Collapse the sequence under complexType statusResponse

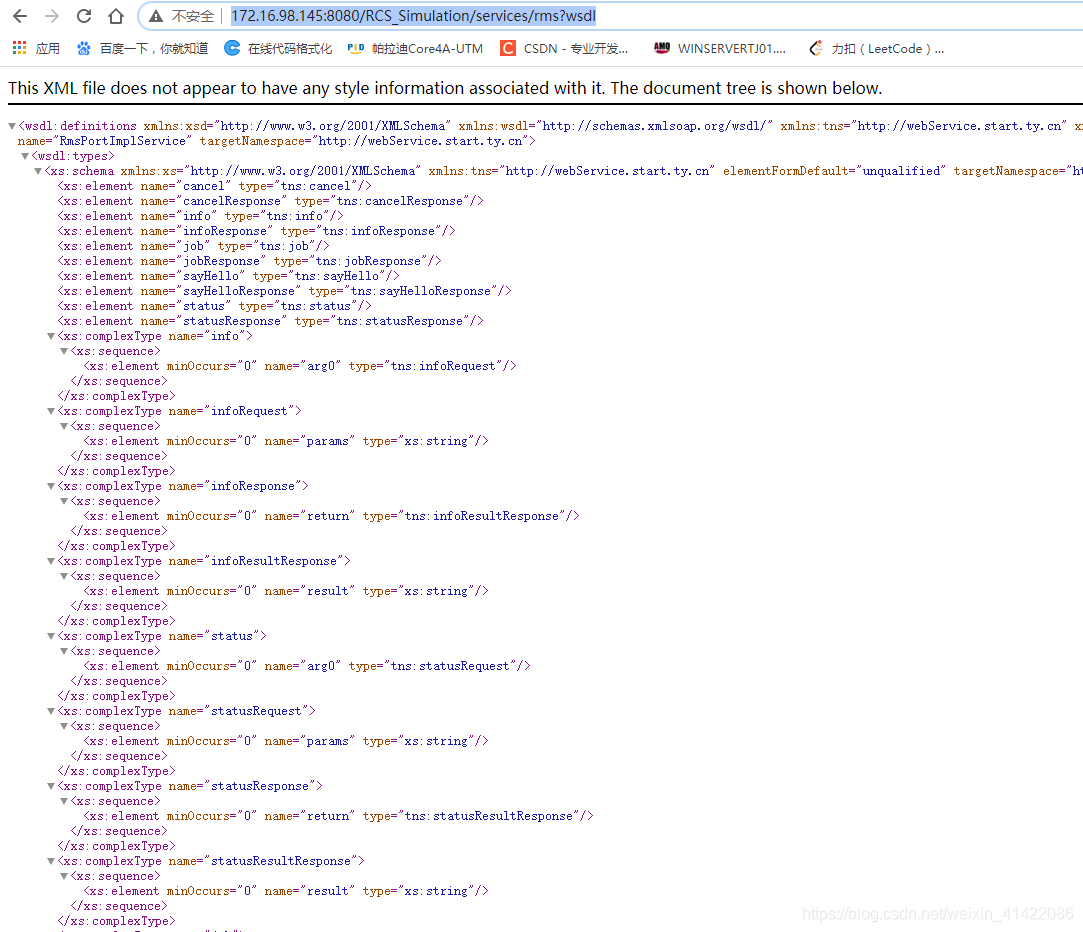point(64,801)
